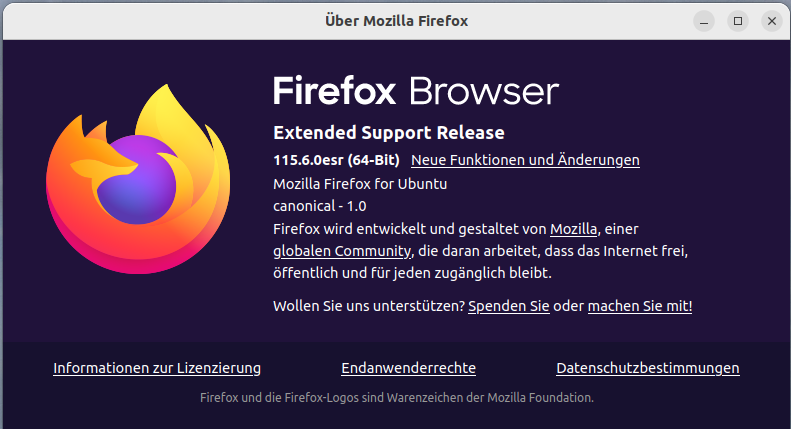View the Endanwenderrechte page
The width and height of the screenshot is (791, 429).
point(408,368)
